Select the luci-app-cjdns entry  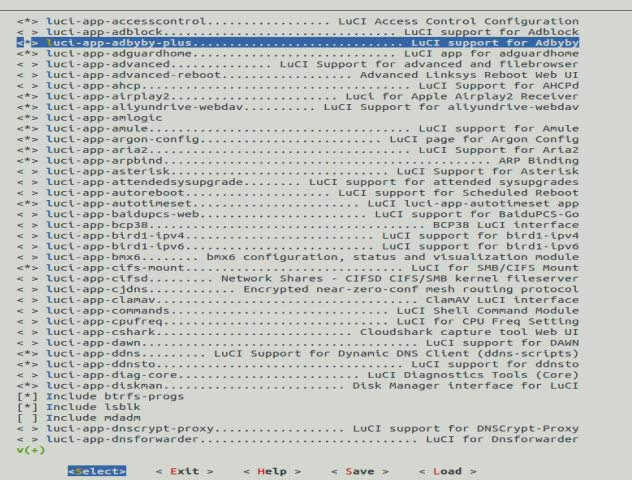[298, 289]
